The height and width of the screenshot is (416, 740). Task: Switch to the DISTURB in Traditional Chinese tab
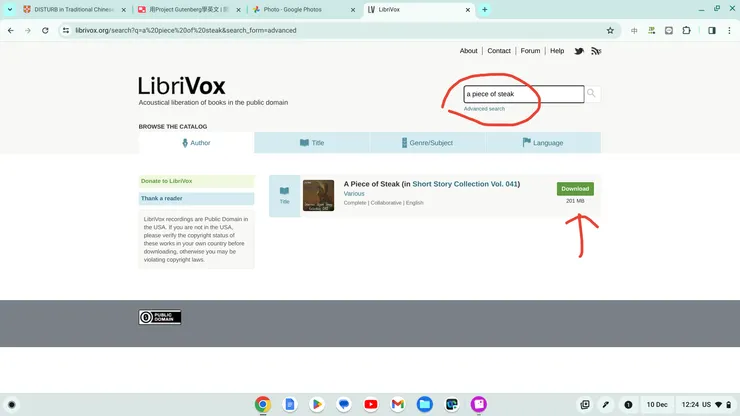[74, 9]
